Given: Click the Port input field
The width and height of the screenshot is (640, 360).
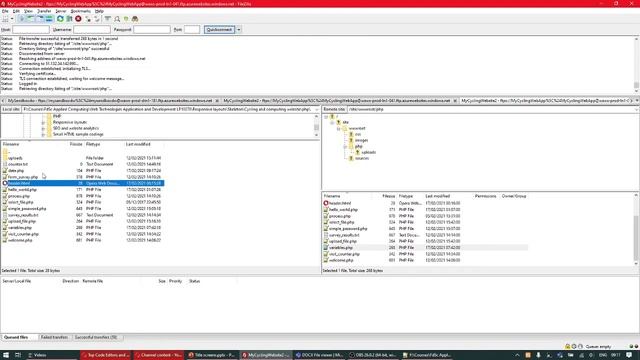Looking at the screenshot, I should (192, 29).
